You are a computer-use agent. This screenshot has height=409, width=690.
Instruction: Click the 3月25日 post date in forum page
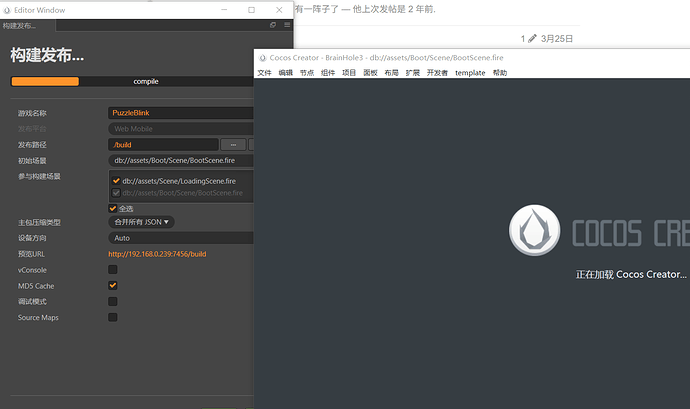[x=557, y=39]
